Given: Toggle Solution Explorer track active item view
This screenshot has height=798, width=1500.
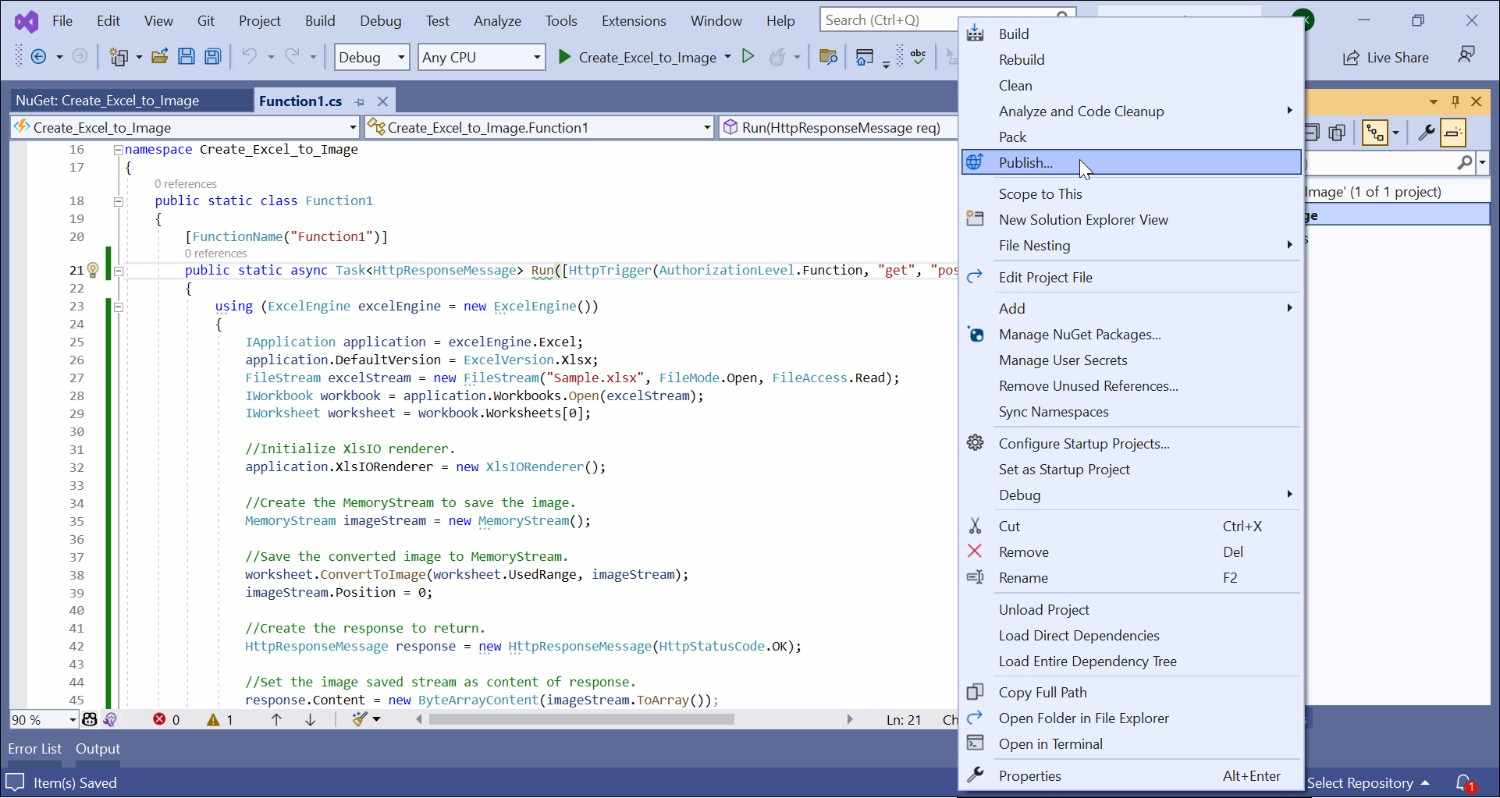Looking at the screenshot, I should [x=1375, y=132].
